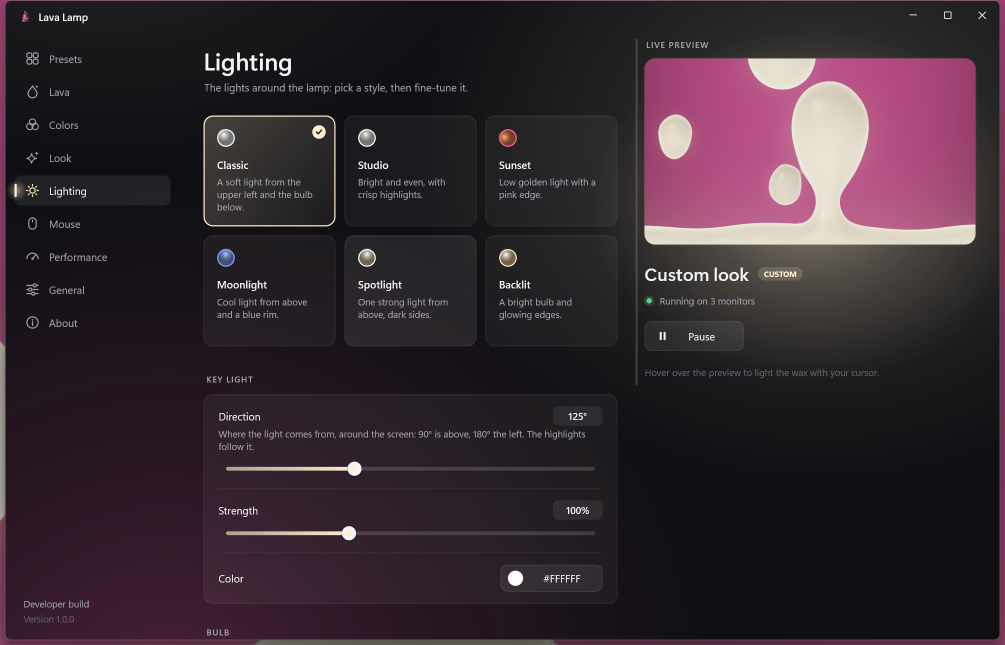Open the Performance settings
1005x645 pixels.
[92, 257]
